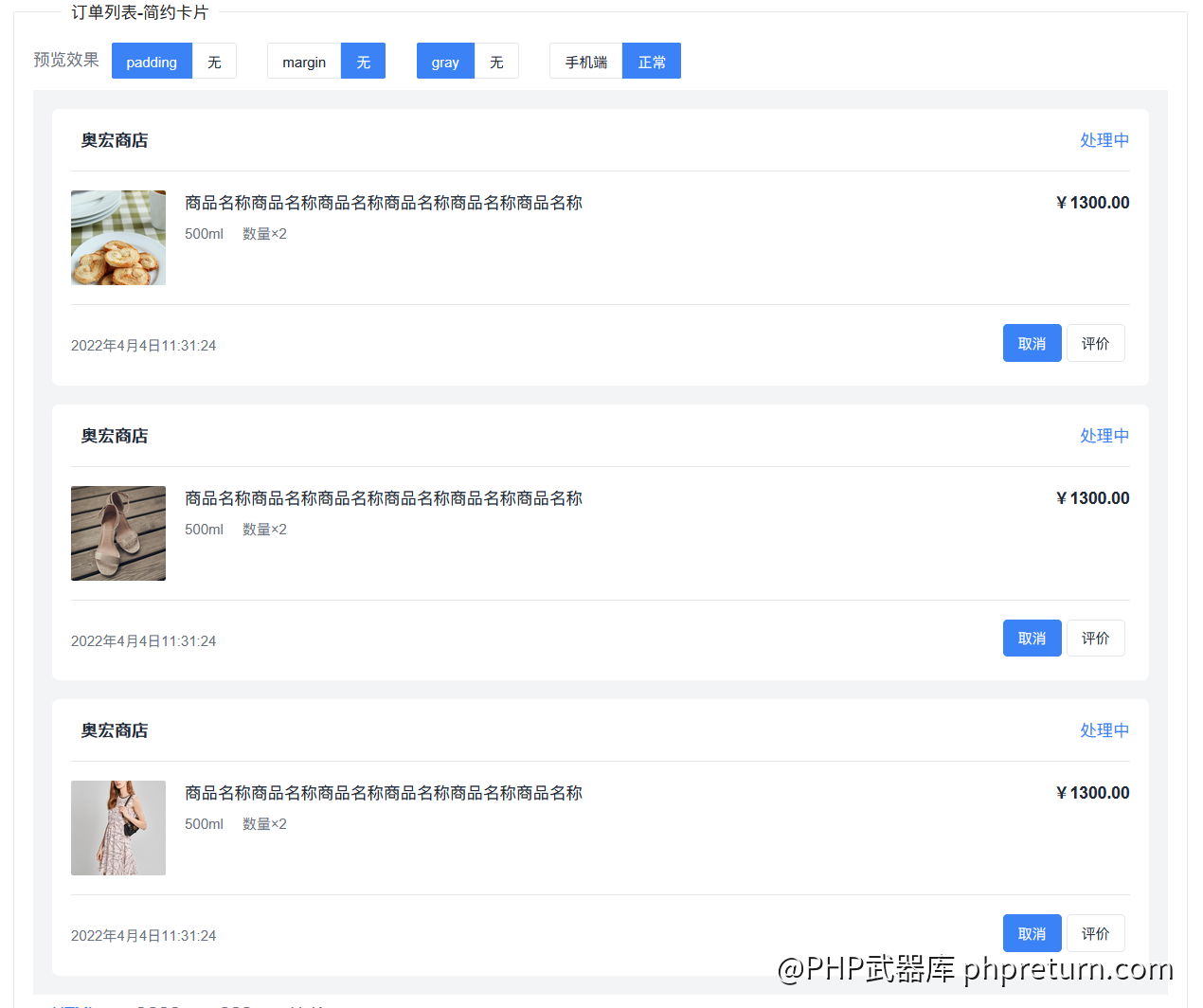Select 无 beside the margin option
The height and width of the screenshot is (1008, 1203).
coord(363,62)
